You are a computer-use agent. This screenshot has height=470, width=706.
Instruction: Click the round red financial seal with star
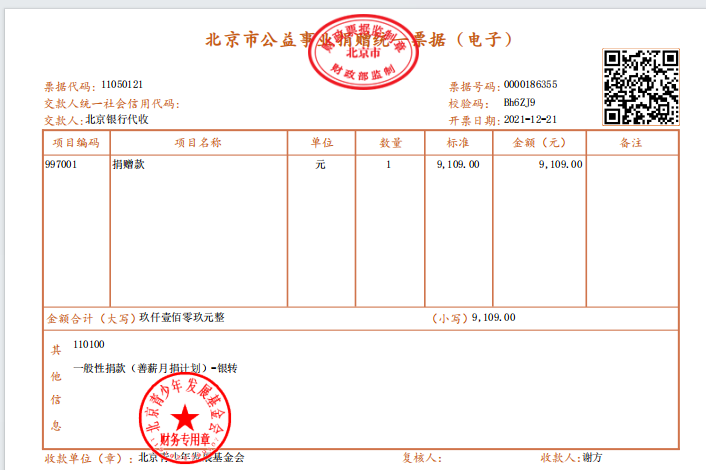coord(184,415)
